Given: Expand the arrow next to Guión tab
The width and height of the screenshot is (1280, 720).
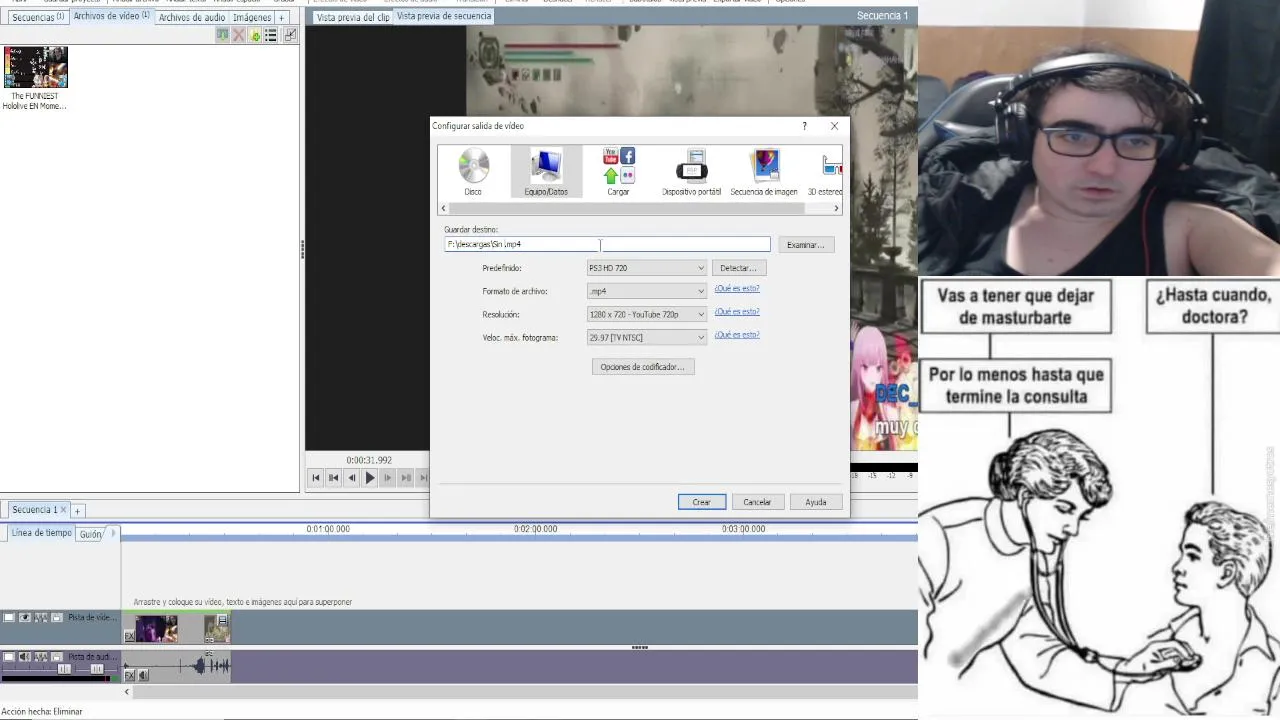Looking at the screenshot, I should 113,533.
